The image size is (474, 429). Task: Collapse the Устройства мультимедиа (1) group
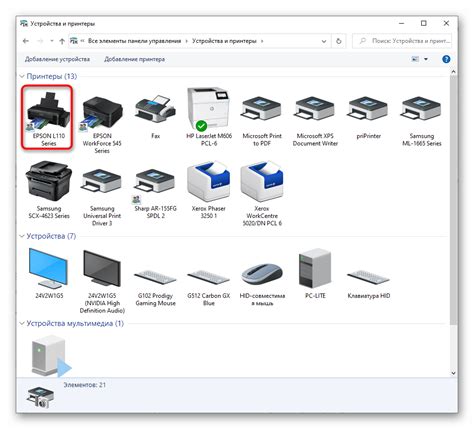pos(22,323)
